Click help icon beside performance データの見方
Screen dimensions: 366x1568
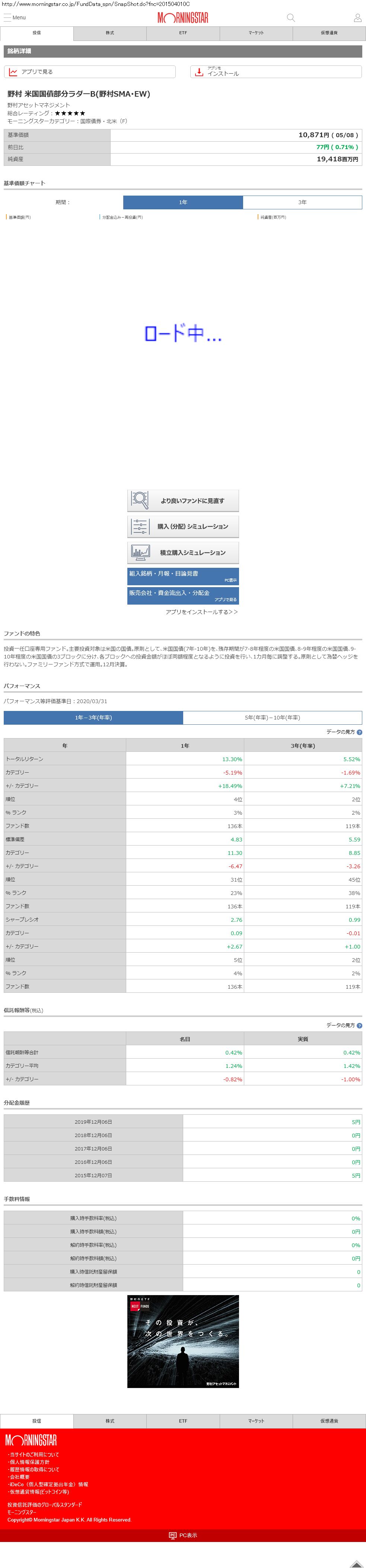coord(359,732)
